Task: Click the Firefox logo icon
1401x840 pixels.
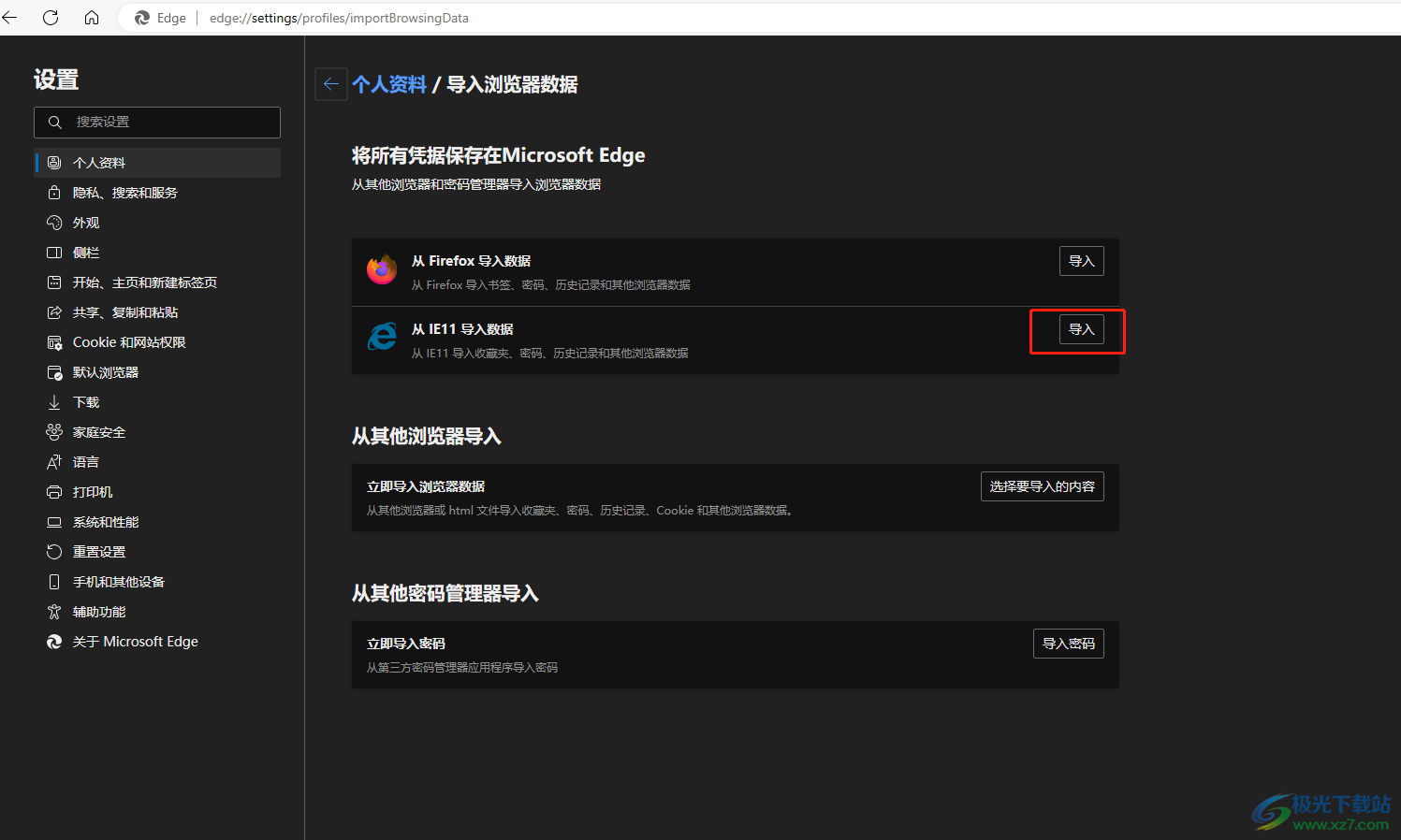Action: pos(382,269)
